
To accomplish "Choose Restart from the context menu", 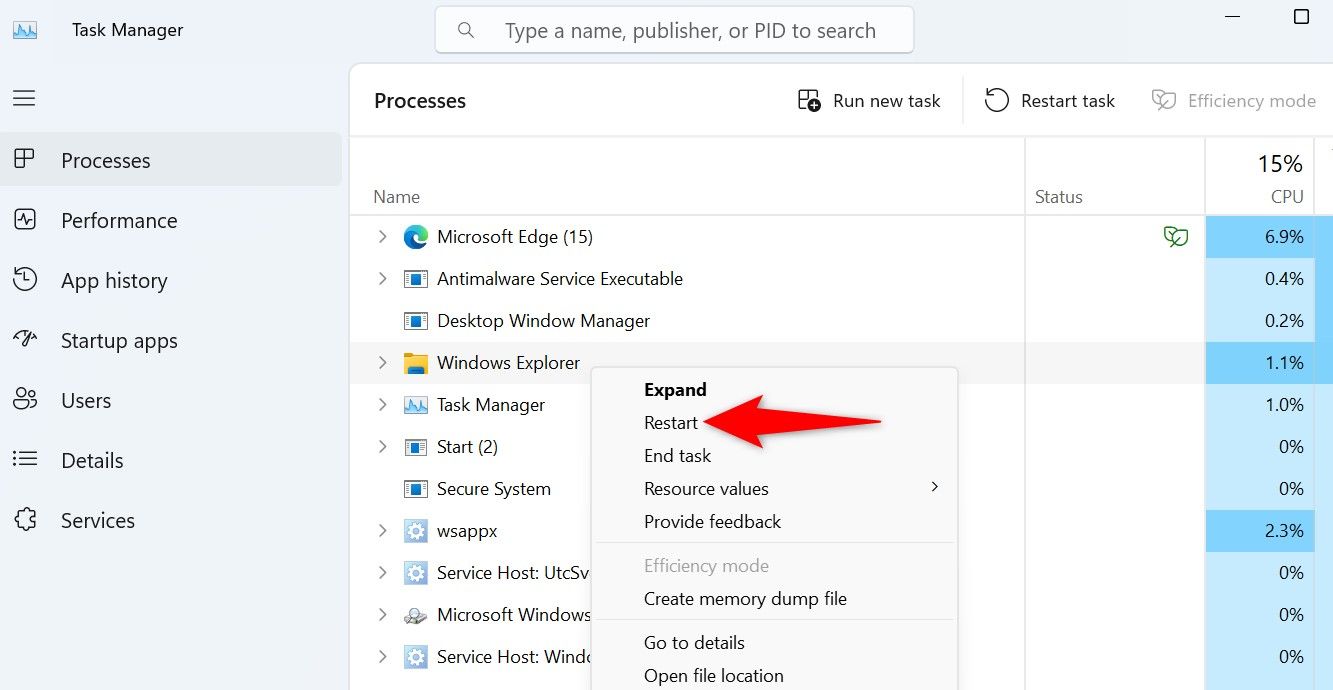I will coord(671,423).
